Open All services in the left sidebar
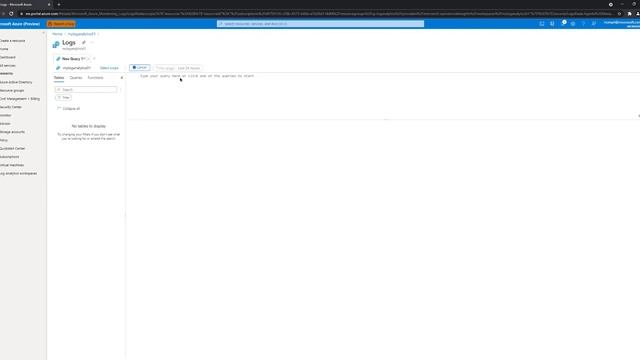The width and height of the screenshot is (640, 360). 8,65
